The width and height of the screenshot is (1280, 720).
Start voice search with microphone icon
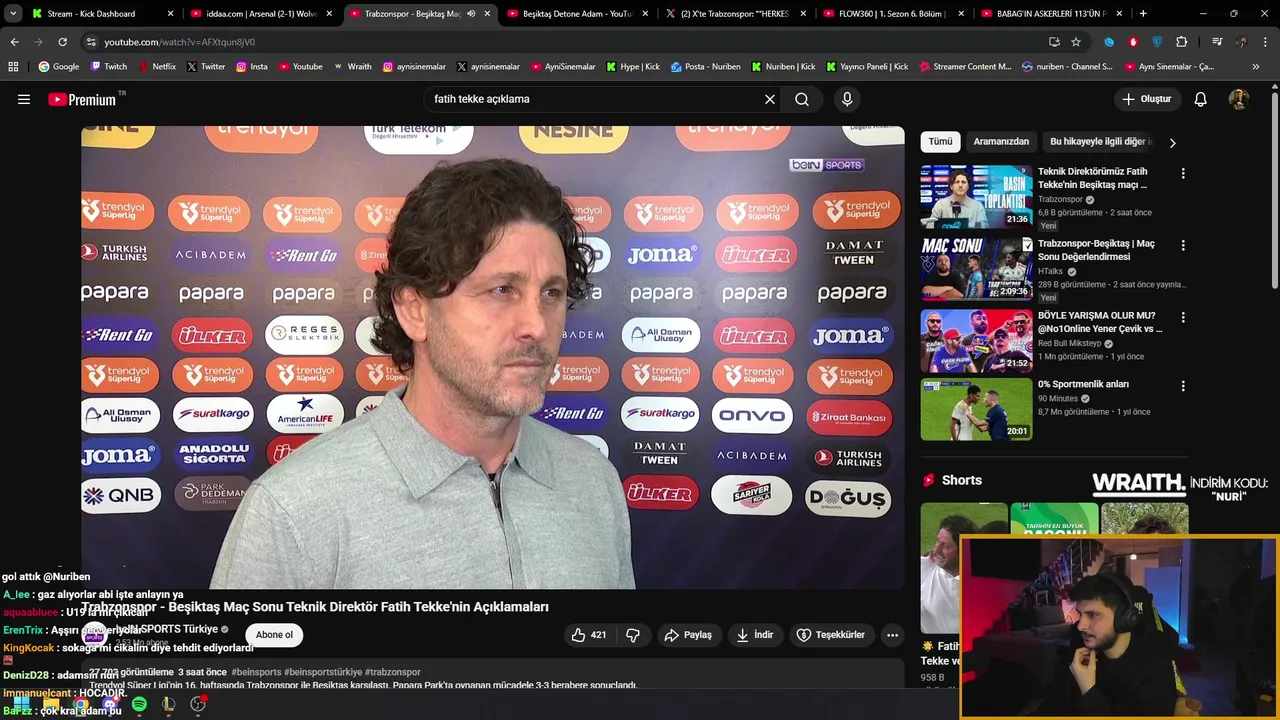tap(847, 99)
